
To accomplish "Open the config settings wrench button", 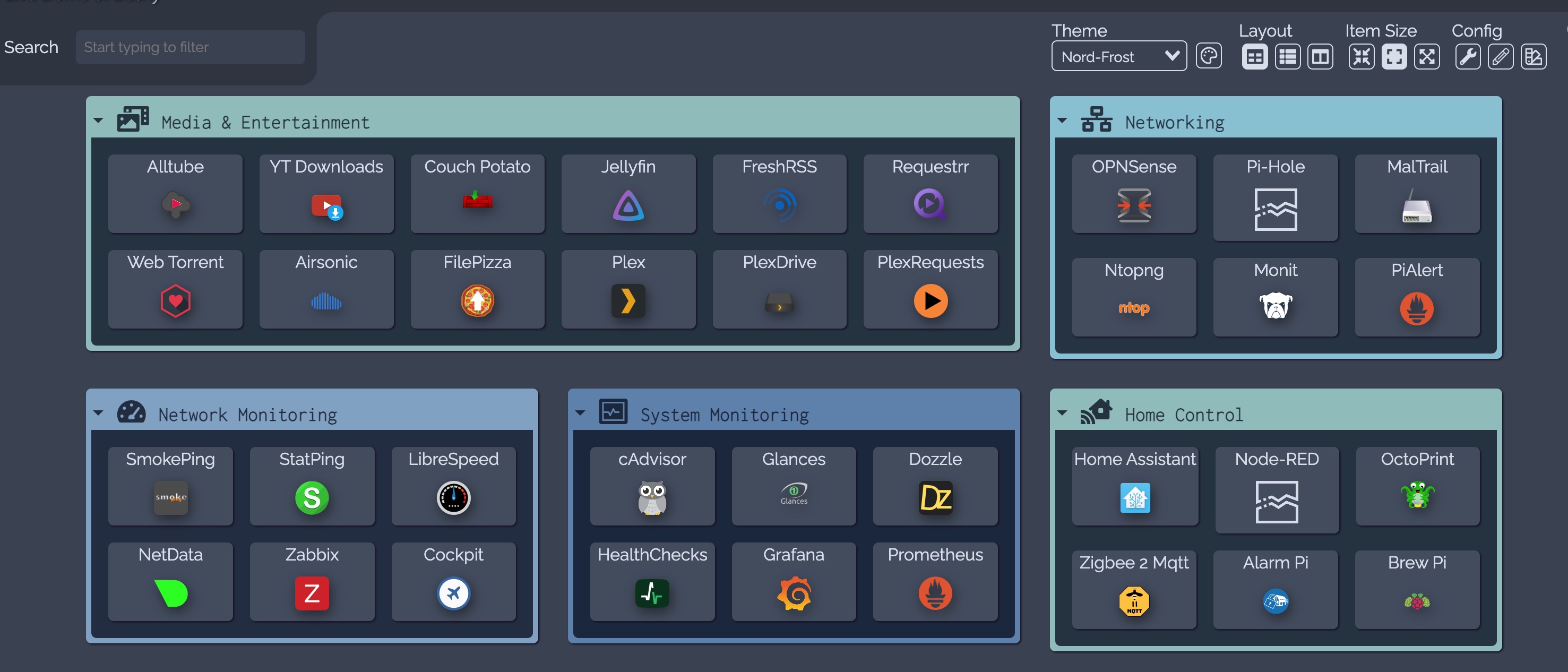I will (1468, 57).
